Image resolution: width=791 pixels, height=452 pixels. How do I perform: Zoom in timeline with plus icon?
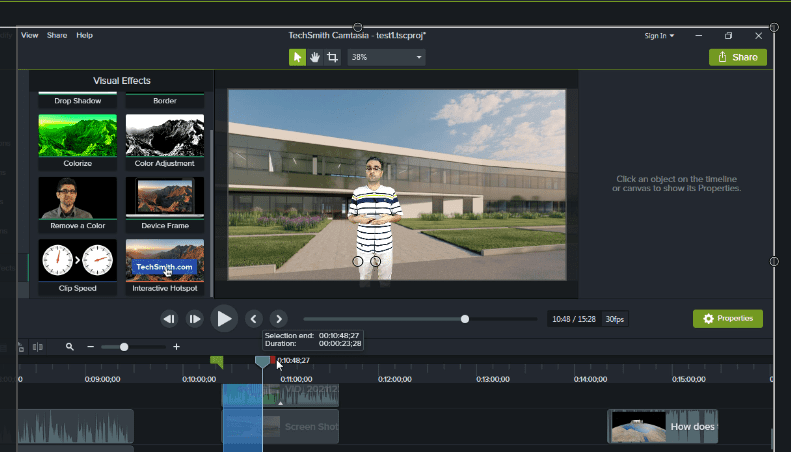click(176, 347)
